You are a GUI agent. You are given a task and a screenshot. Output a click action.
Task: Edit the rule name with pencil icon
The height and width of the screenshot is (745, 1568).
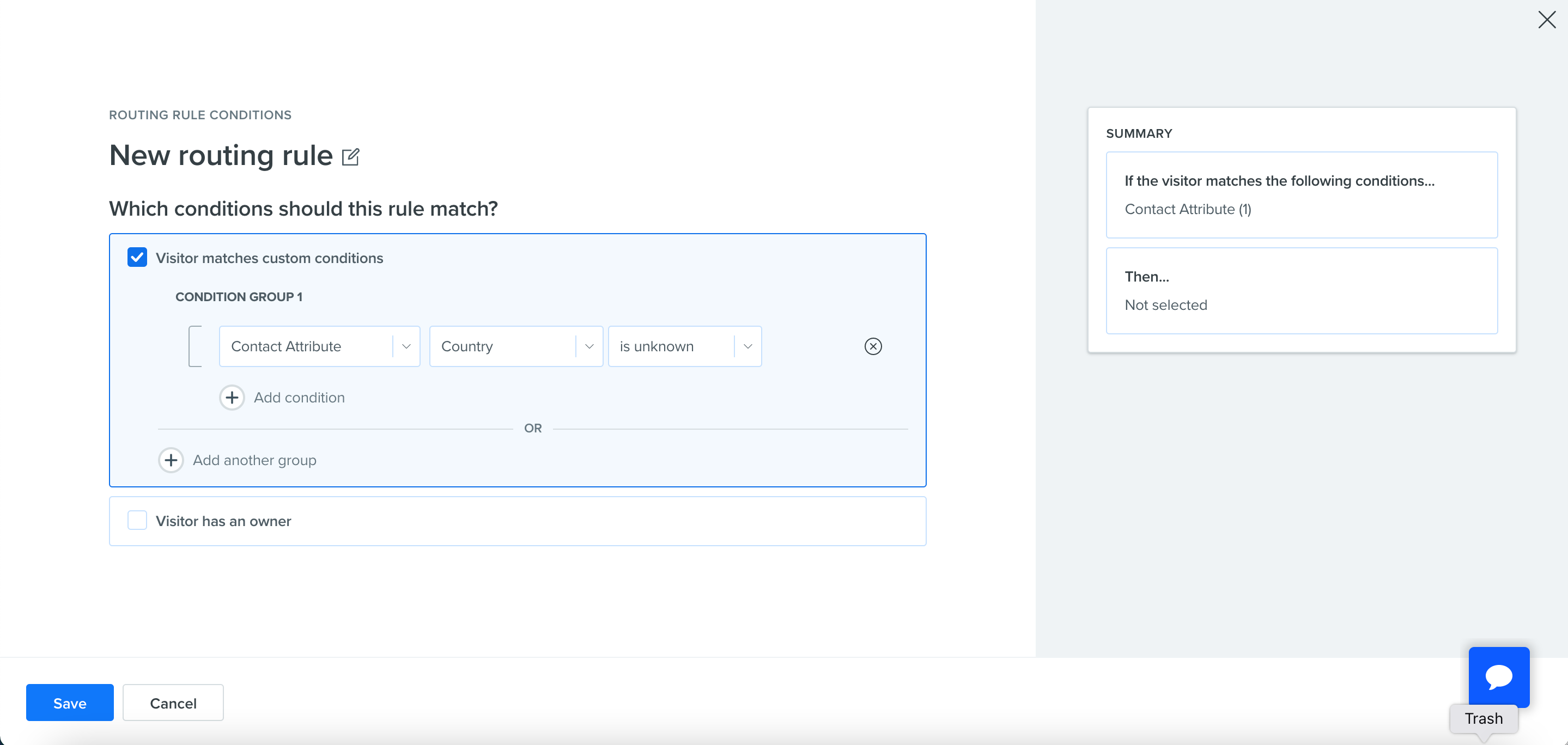(351, 156)
